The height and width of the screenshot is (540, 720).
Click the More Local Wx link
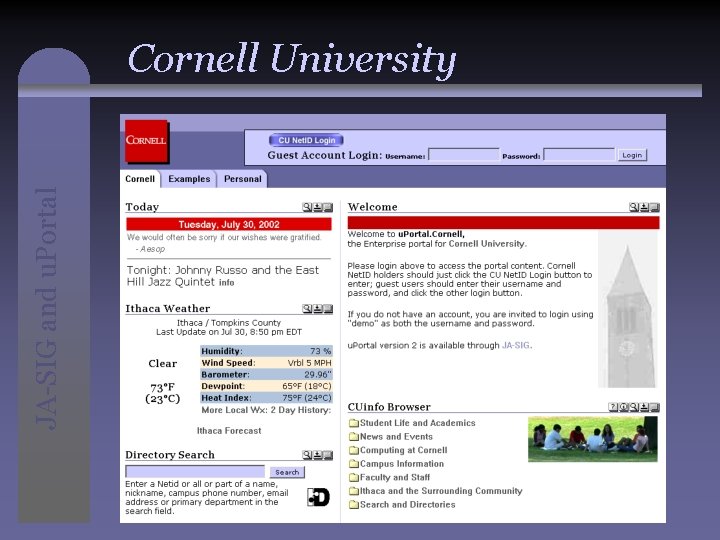(x=235, y=410)
